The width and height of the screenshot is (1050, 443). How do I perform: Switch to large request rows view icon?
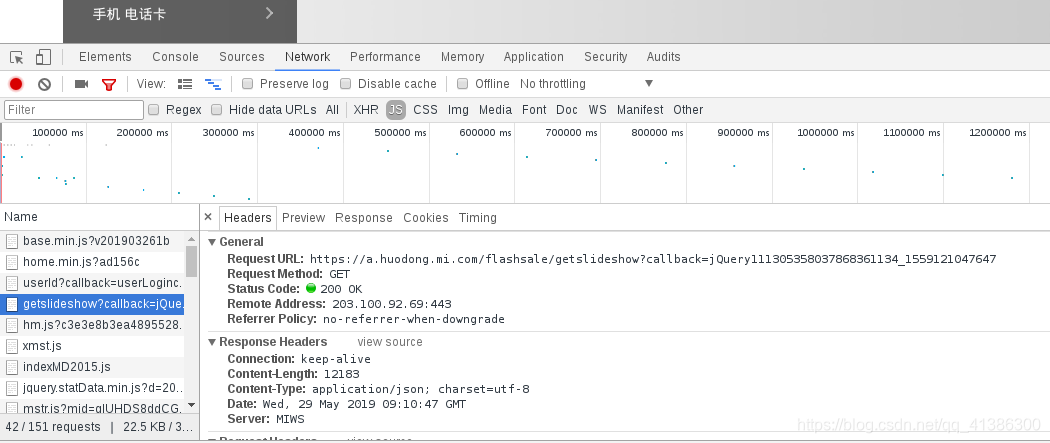click(185, 84)
